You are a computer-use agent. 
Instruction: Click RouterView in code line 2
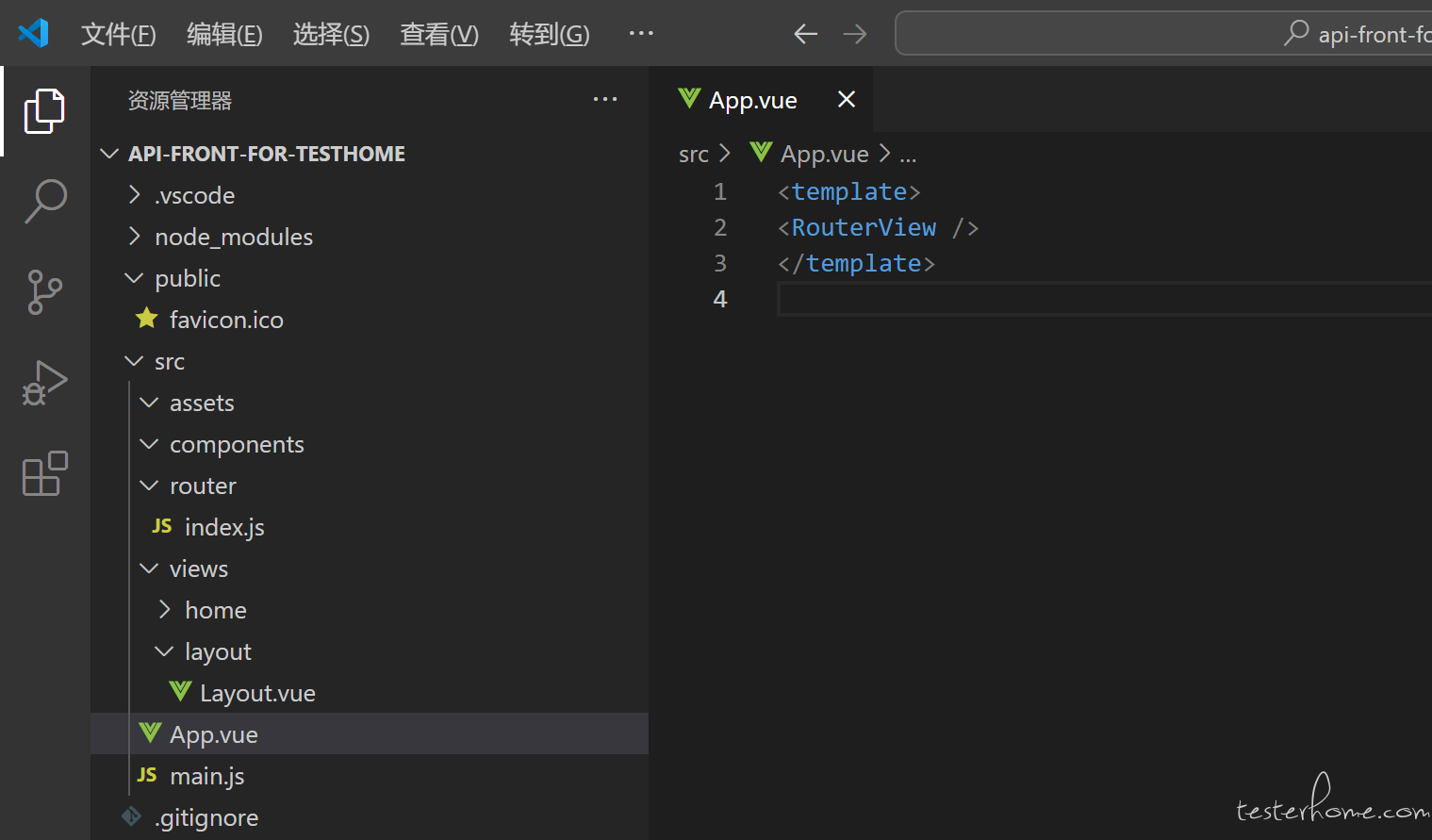864,227
